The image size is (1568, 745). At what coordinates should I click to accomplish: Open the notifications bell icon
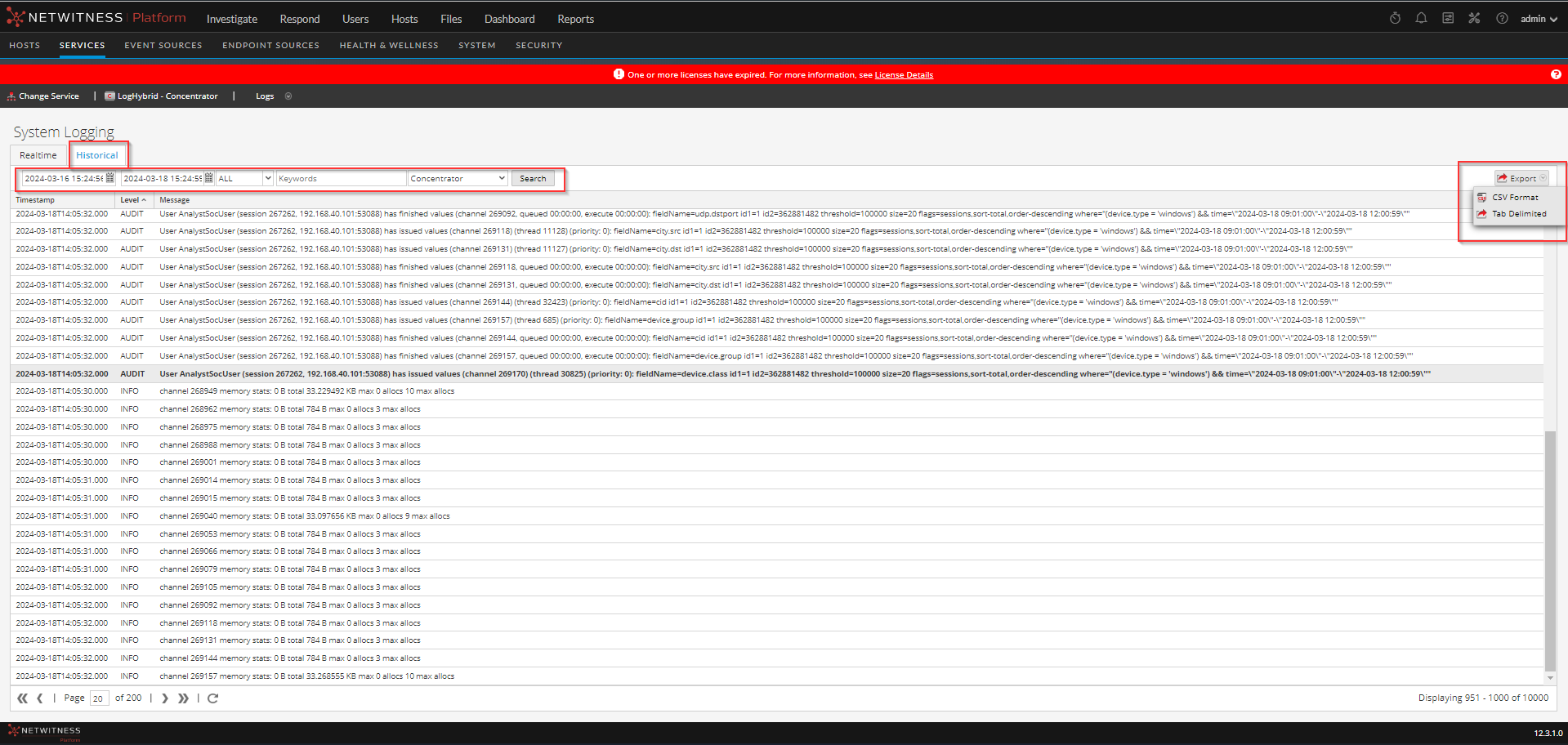[1421, 18]
